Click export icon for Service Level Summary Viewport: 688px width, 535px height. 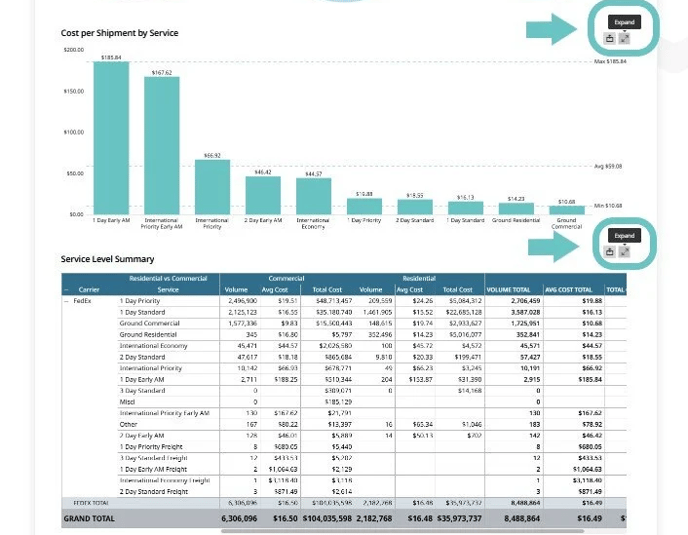pos(610,252)
